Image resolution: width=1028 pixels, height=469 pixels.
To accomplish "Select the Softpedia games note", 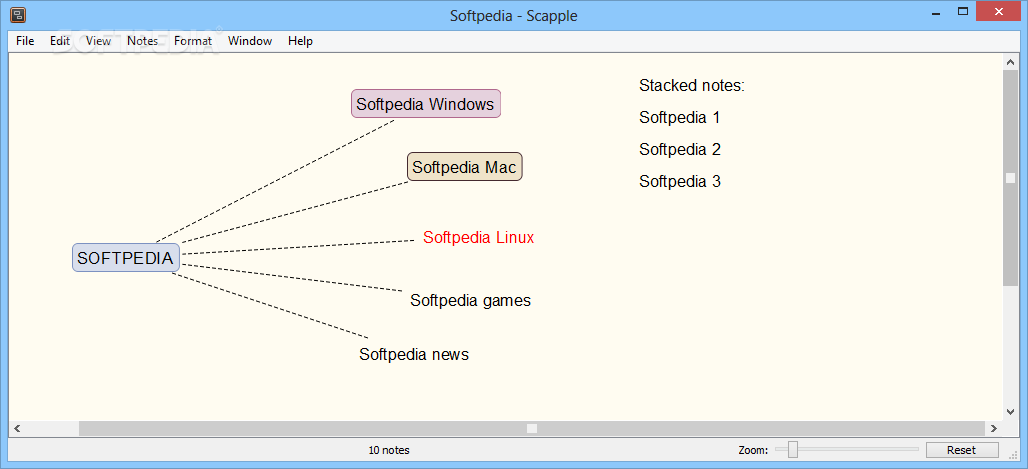I will 470,300.
